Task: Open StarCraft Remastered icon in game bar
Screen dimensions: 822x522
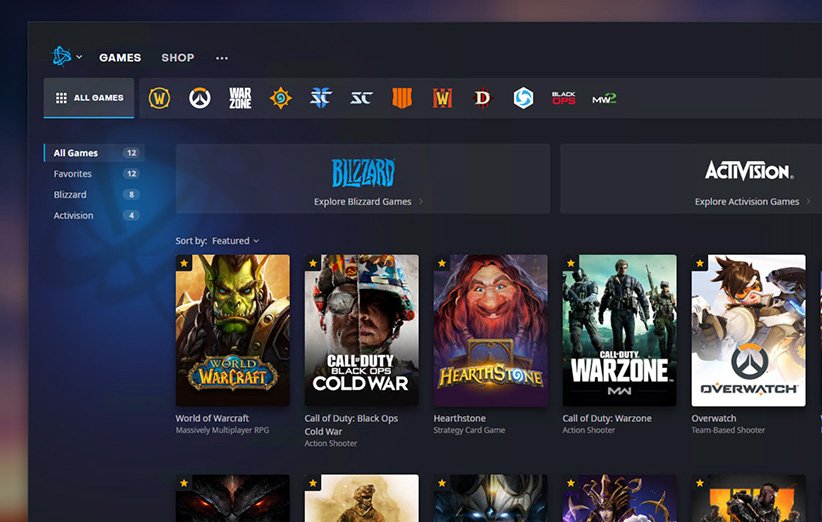Action: 361,98
